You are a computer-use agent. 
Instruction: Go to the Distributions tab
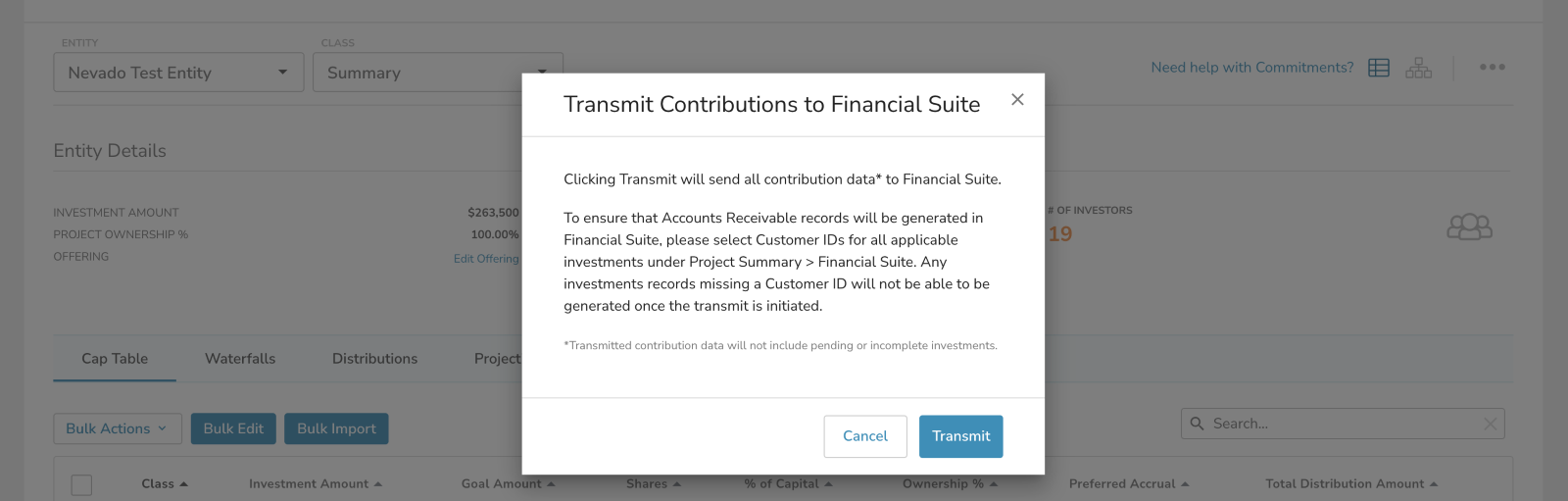point(374,359)
